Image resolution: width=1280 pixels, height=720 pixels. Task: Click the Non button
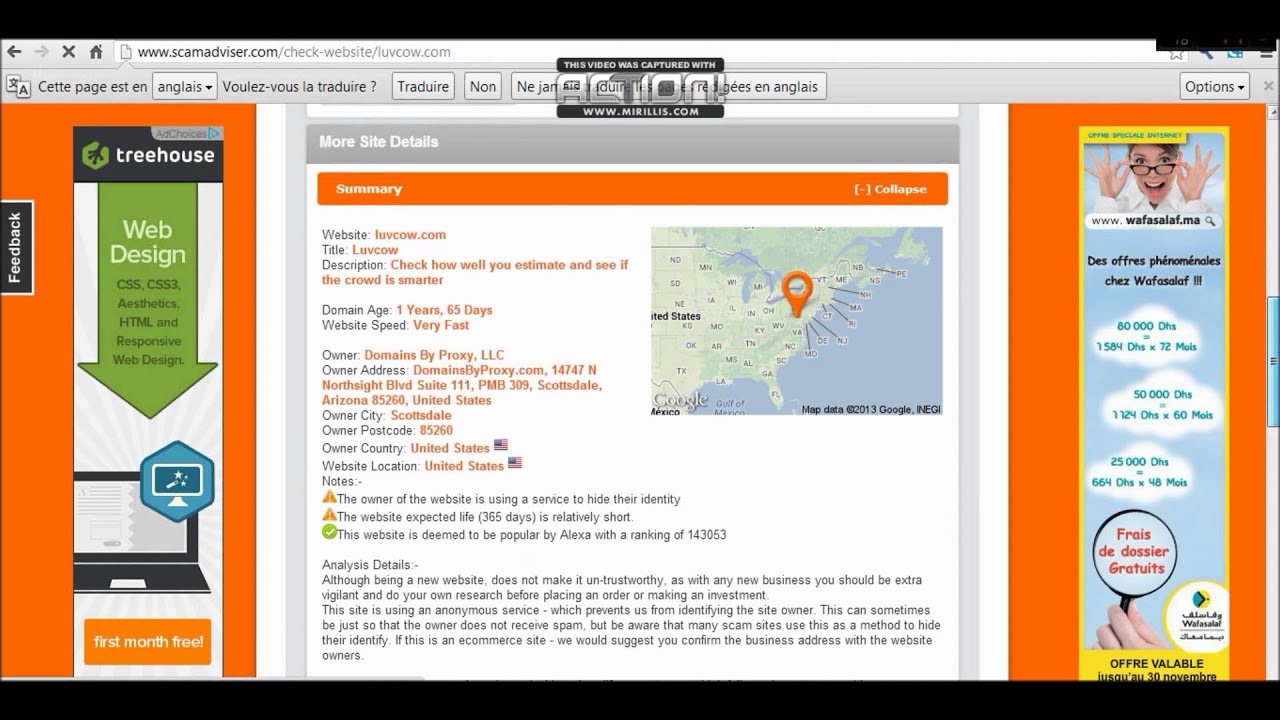[483, 86]
